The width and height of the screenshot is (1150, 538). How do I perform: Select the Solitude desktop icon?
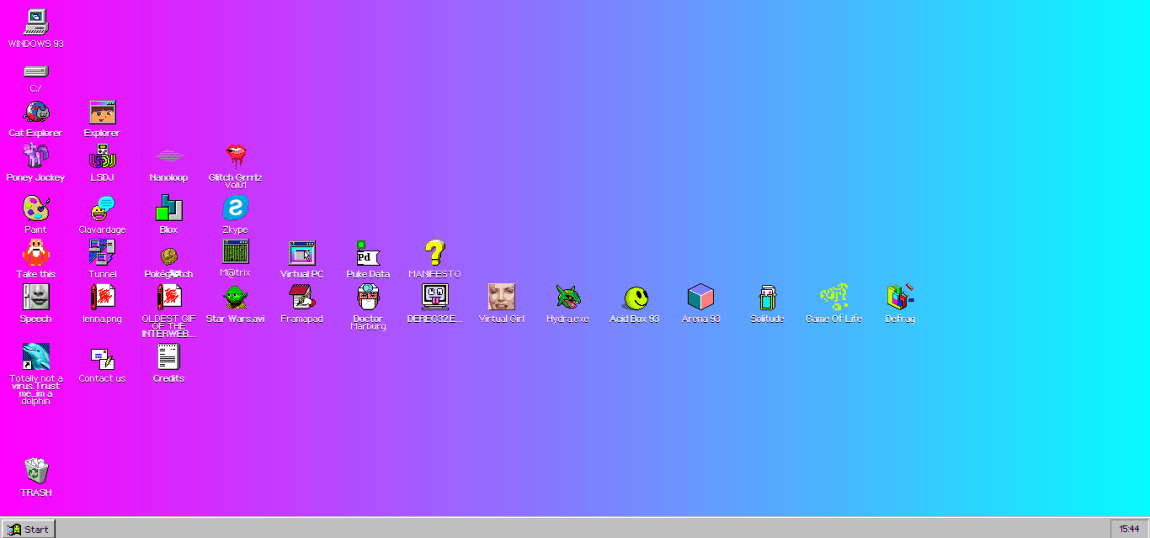767,297
